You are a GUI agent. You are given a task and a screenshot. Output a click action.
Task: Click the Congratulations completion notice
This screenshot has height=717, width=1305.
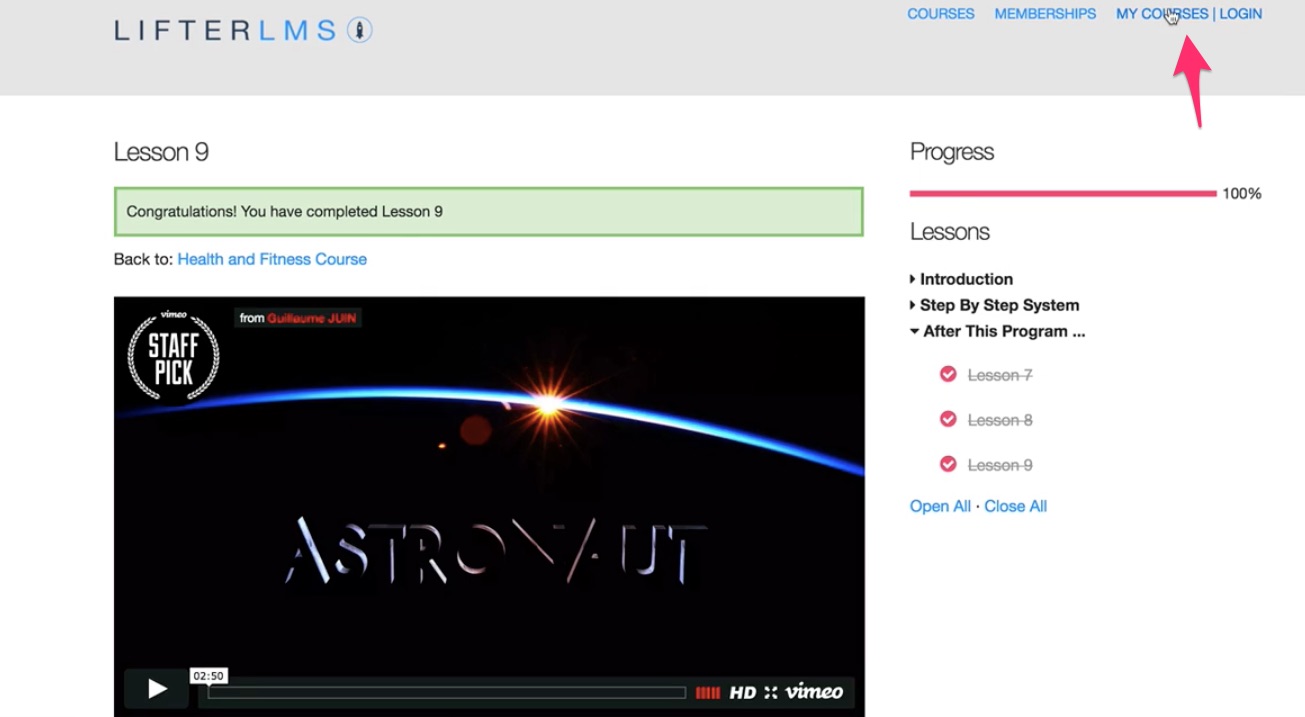(x=488, y=211)
